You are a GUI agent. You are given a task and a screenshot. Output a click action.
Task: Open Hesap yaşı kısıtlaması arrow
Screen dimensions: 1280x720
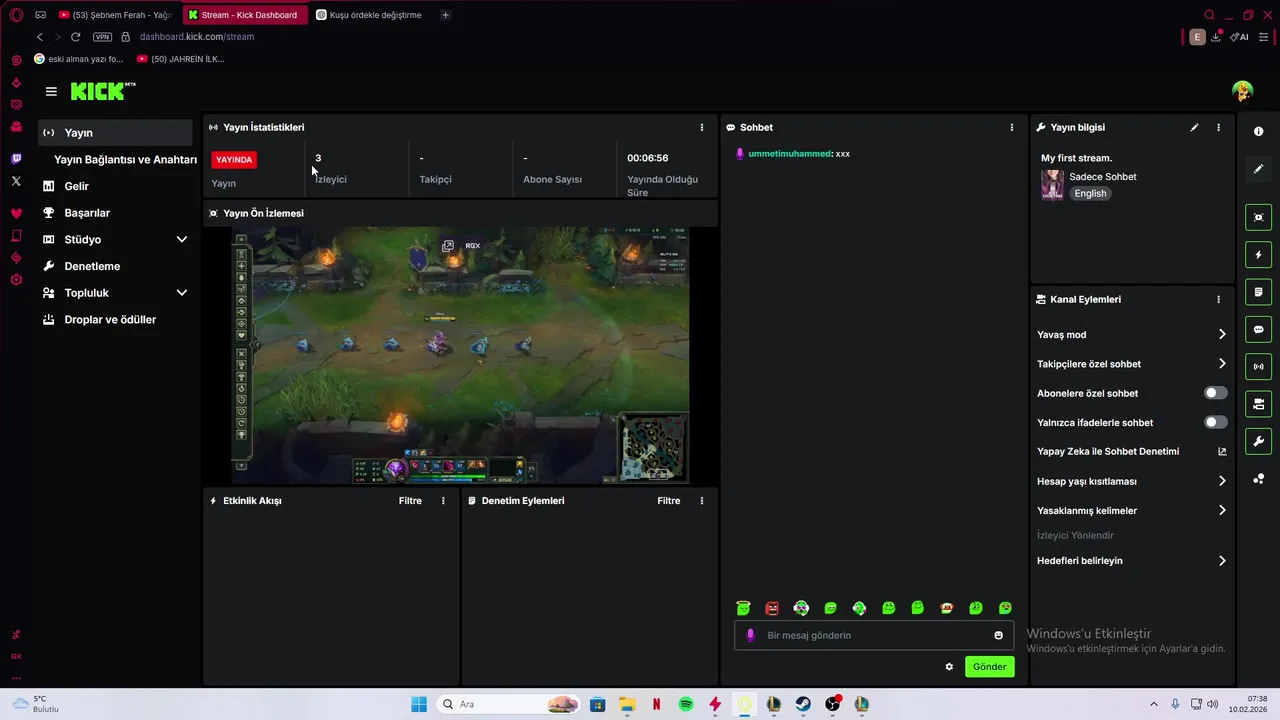point(1222,481)
